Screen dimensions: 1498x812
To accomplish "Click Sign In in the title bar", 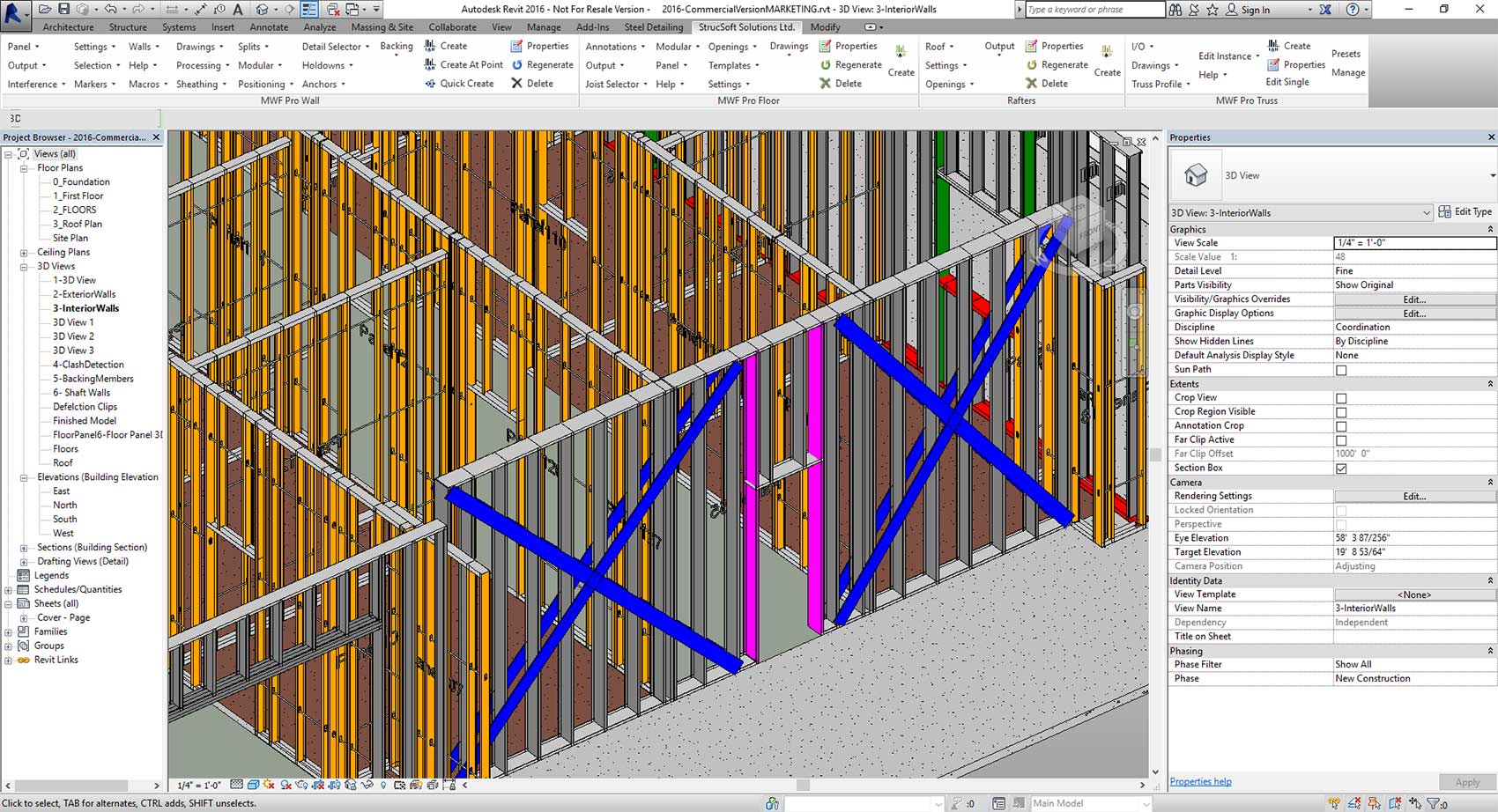I will (x=1255, y=10).
